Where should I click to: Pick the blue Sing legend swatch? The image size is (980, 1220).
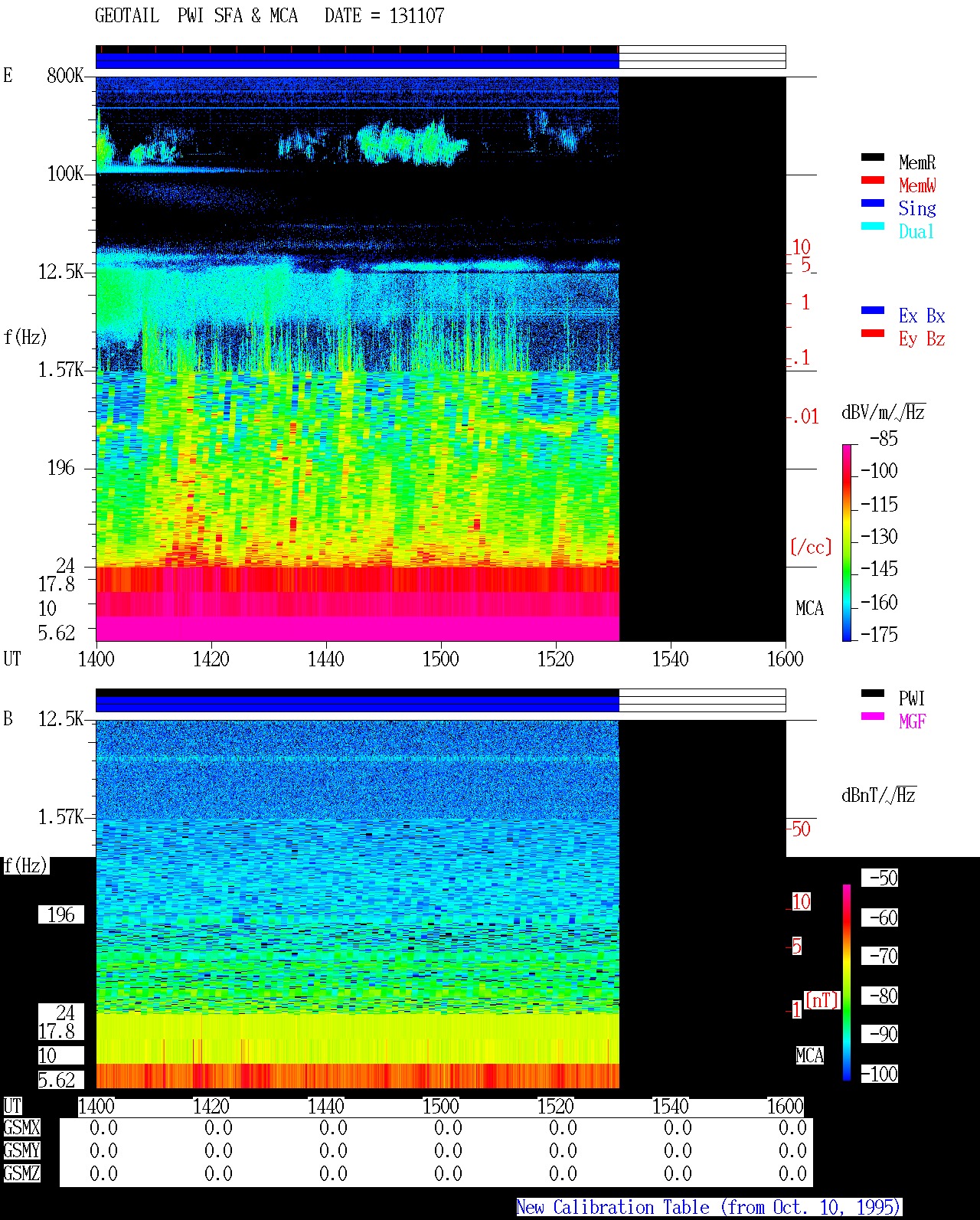click(873, 203)
